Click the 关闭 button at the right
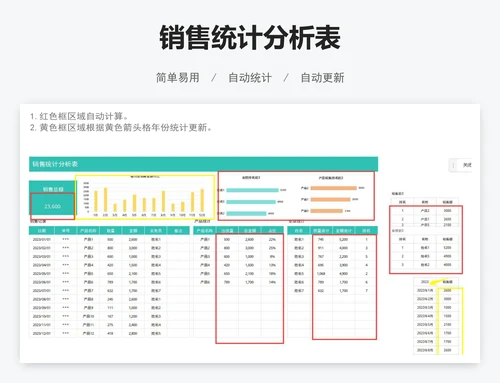Viewport: 500px width, 383px height. 467,165
